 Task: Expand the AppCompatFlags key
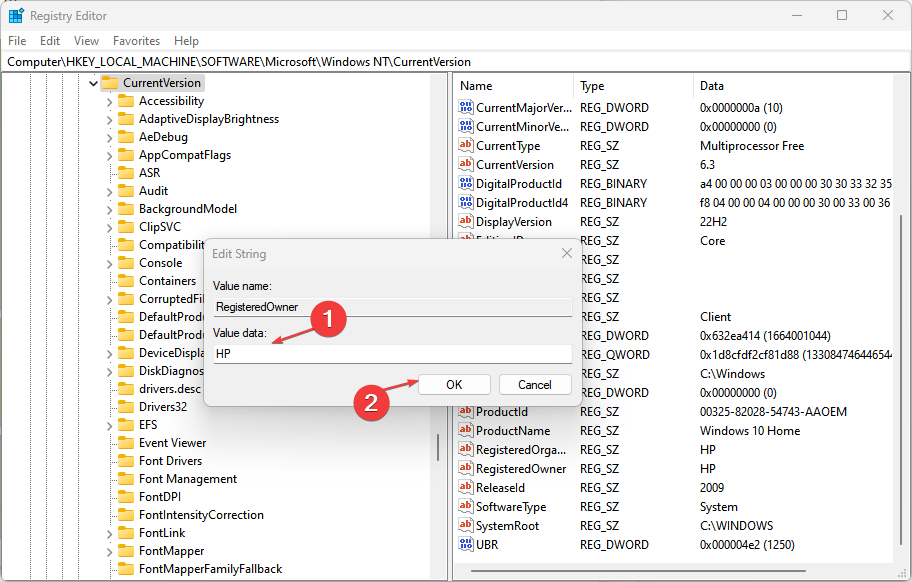click(x=109, y=156)
